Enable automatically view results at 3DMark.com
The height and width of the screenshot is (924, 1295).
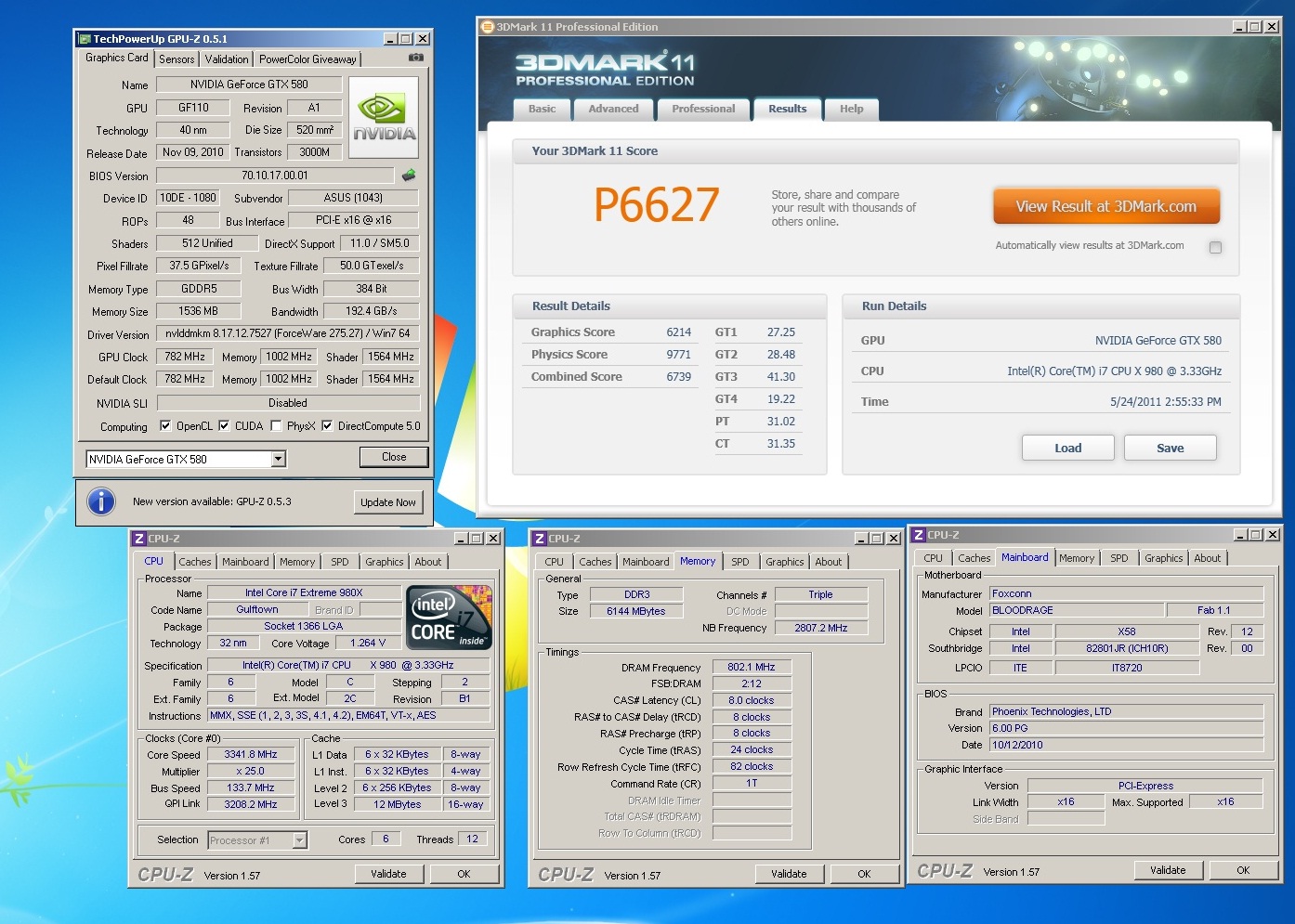(1215, 247)
